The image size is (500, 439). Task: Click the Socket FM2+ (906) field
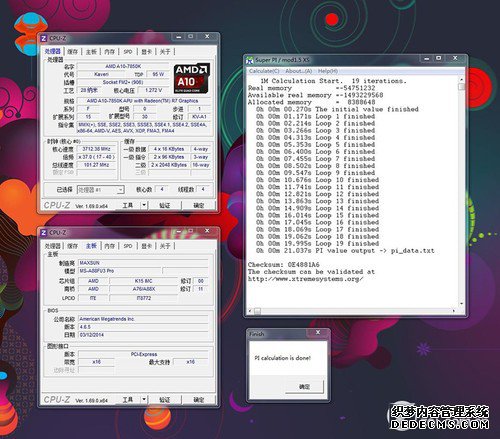(123, 82)
